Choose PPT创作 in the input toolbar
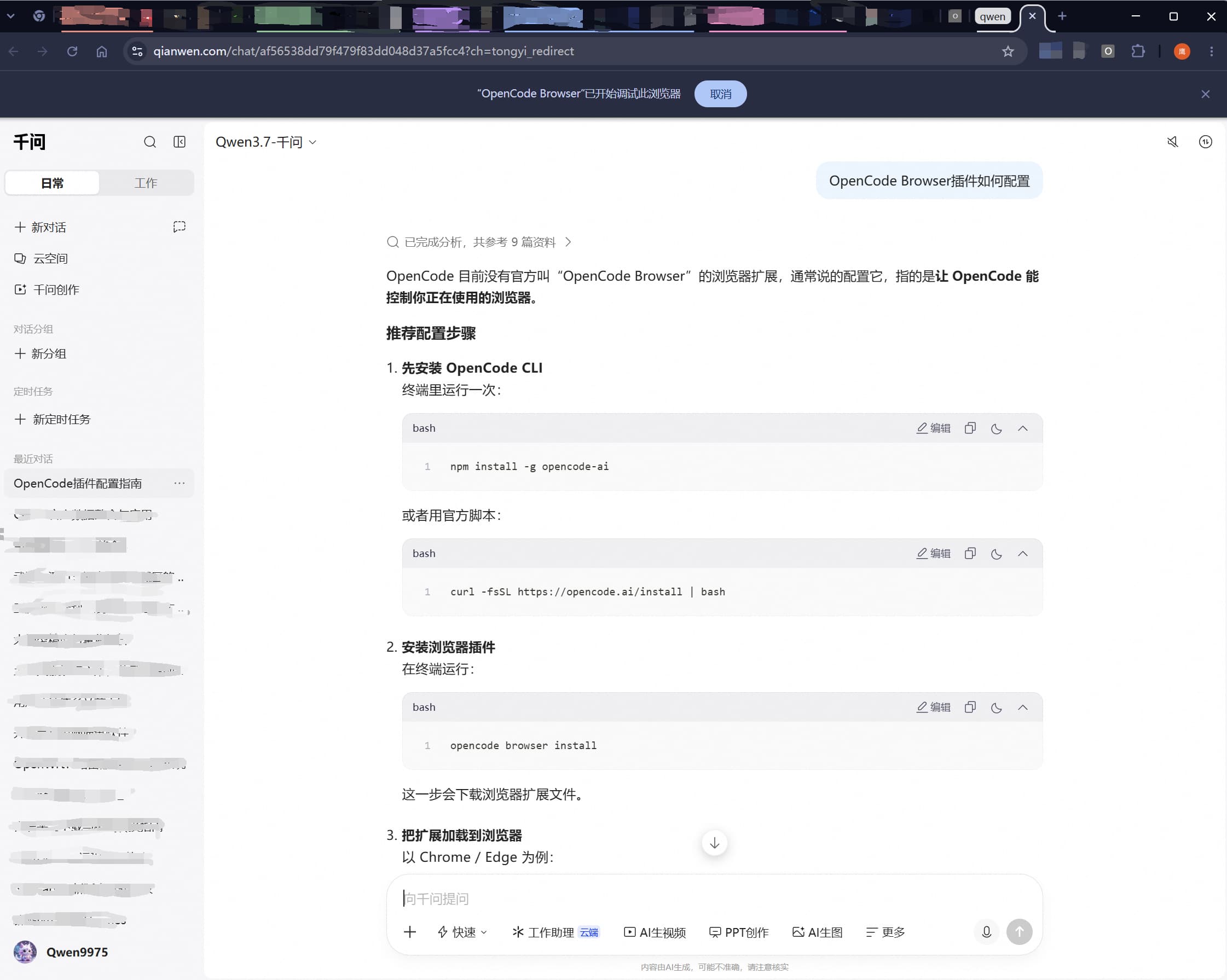 (739, 932)
